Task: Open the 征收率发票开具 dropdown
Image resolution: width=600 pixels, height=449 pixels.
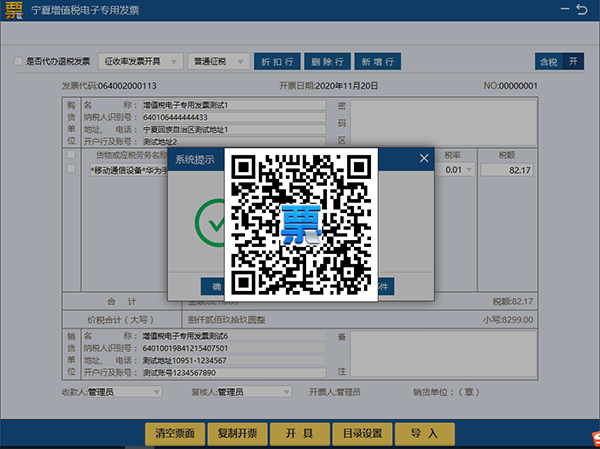Action: [x=140, y=61]
